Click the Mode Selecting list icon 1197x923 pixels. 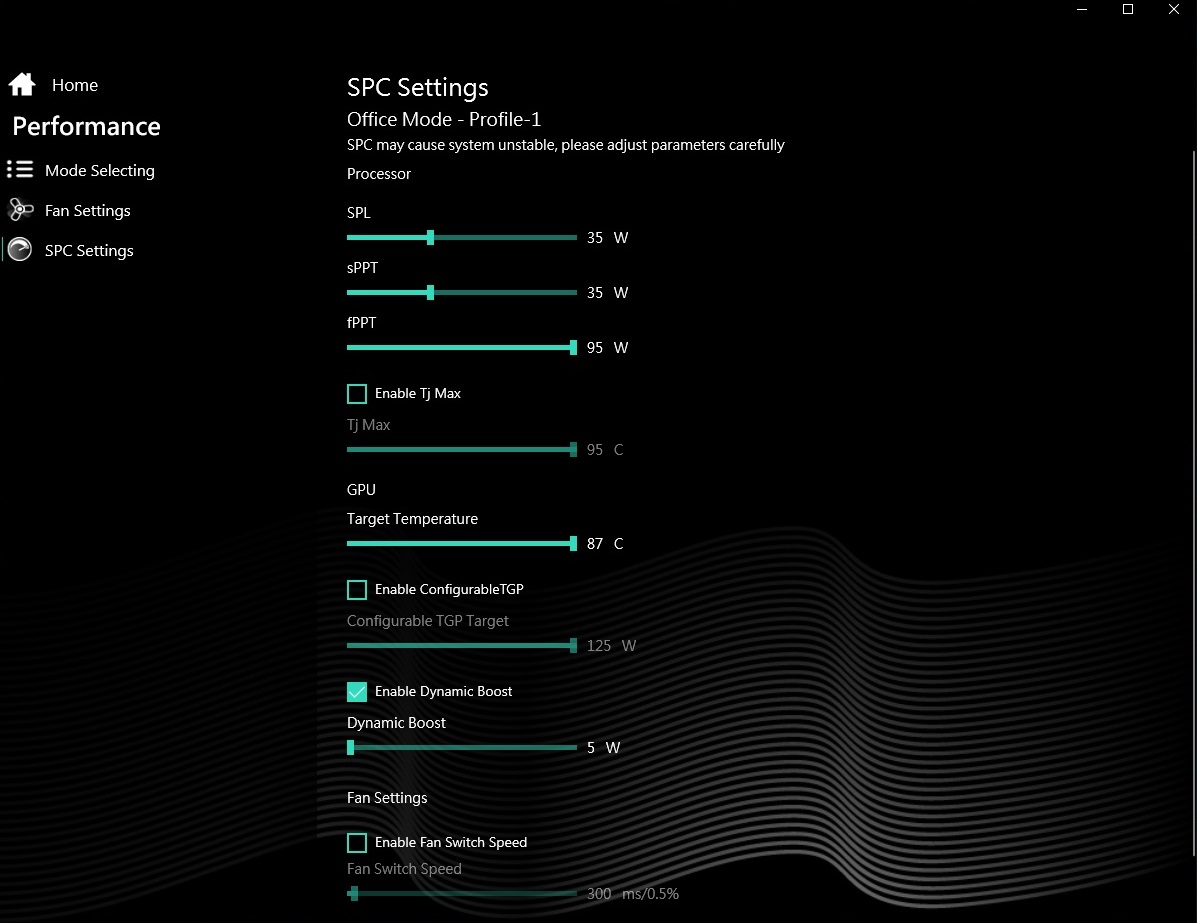(x=20, y=170)
